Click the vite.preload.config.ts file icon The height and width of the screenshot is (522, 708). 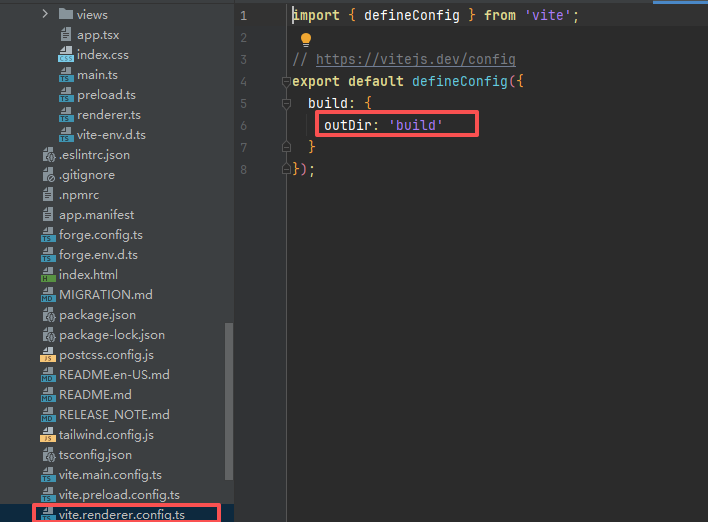48,494
